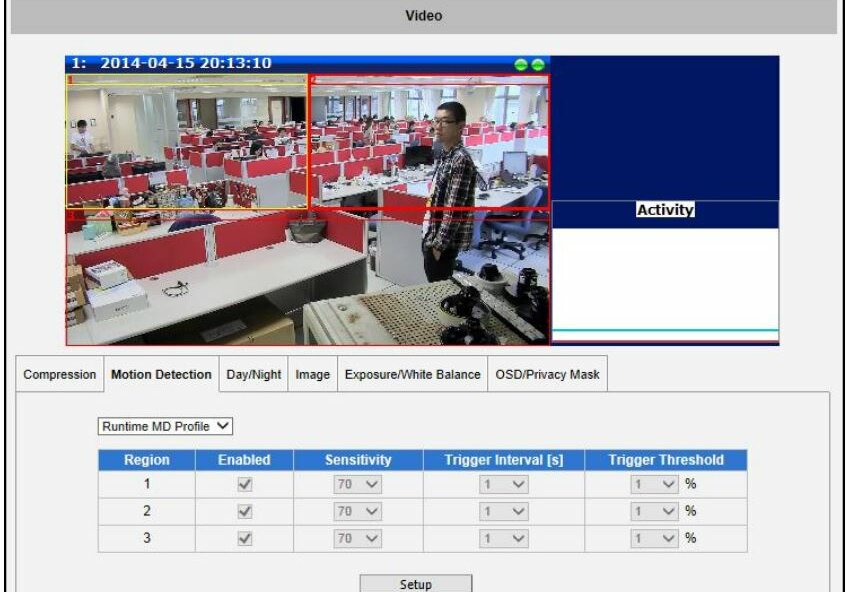The width and height of the screenshot is (850, 592).
Task: Click Region cell number 1
Action: click(x=146, y=484)
